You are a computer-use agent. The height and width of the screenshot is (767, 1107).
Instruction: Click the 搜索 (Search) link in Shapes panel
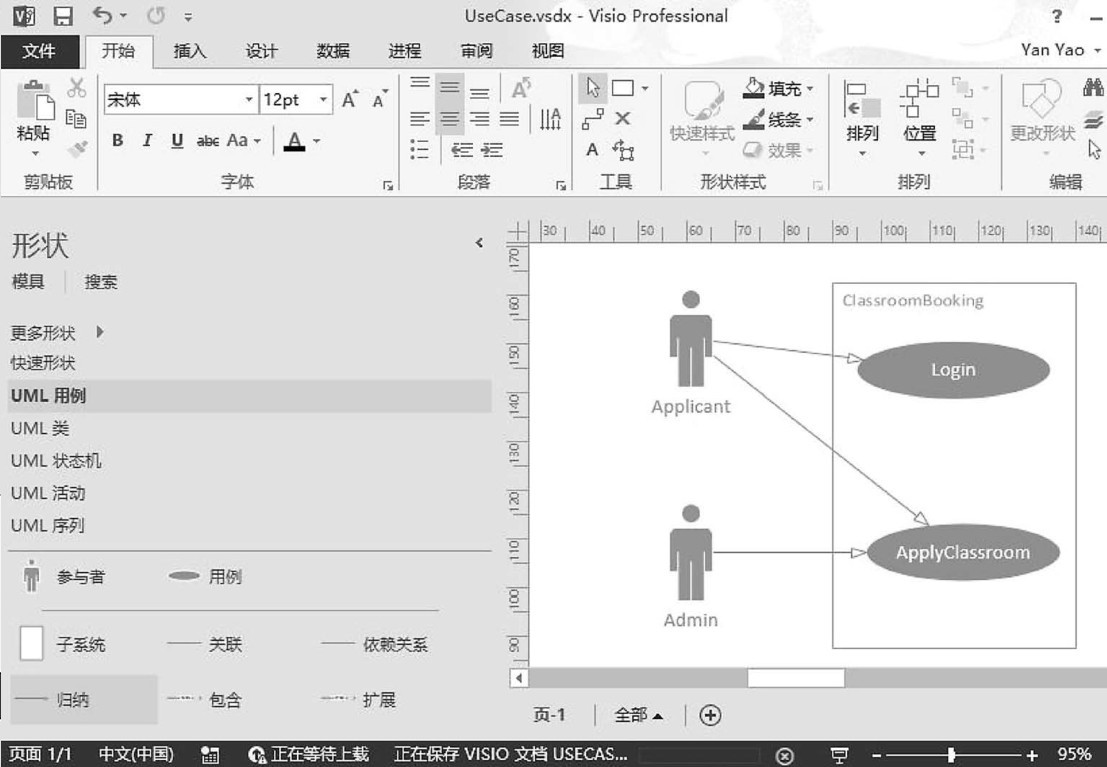pyautogui.click(x=101, y=282)
